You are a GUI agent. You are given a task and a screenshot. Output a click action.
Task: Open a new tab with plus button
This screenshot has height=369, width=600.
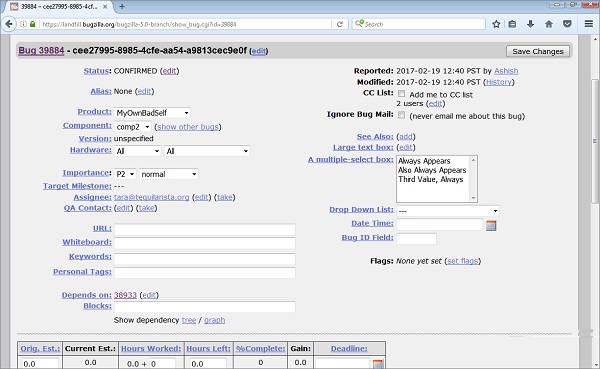click(x=122, y=6)
